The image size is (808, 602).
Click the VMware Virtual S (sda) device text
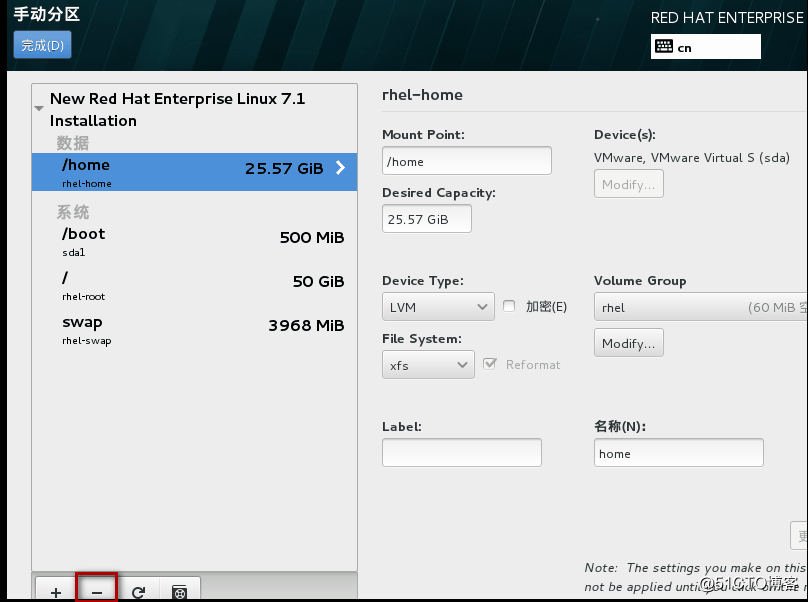(692, 158)
